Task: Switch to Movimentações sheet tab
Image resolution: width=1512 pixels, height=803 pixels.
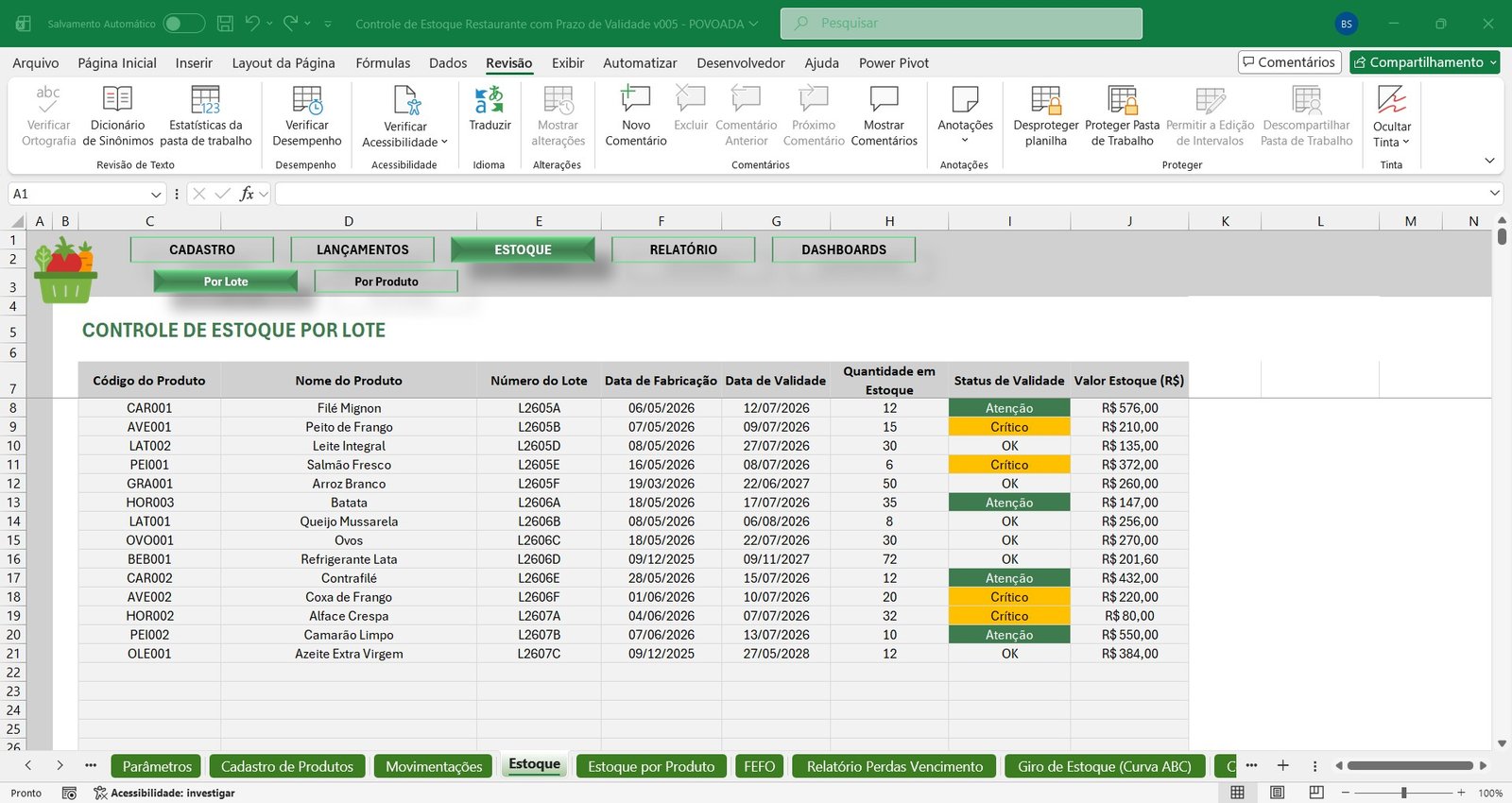Action: (x=434, y=766)
